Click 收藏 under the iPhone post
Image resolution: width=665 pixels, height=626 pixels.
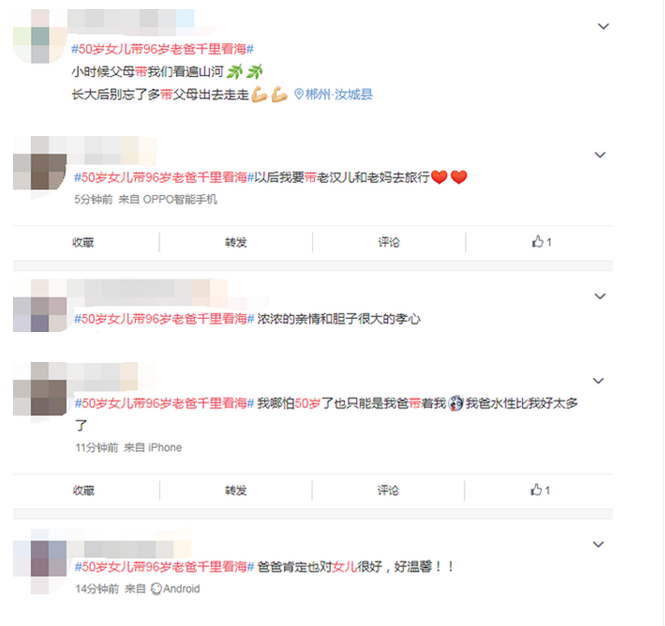[x=83, y=491]
